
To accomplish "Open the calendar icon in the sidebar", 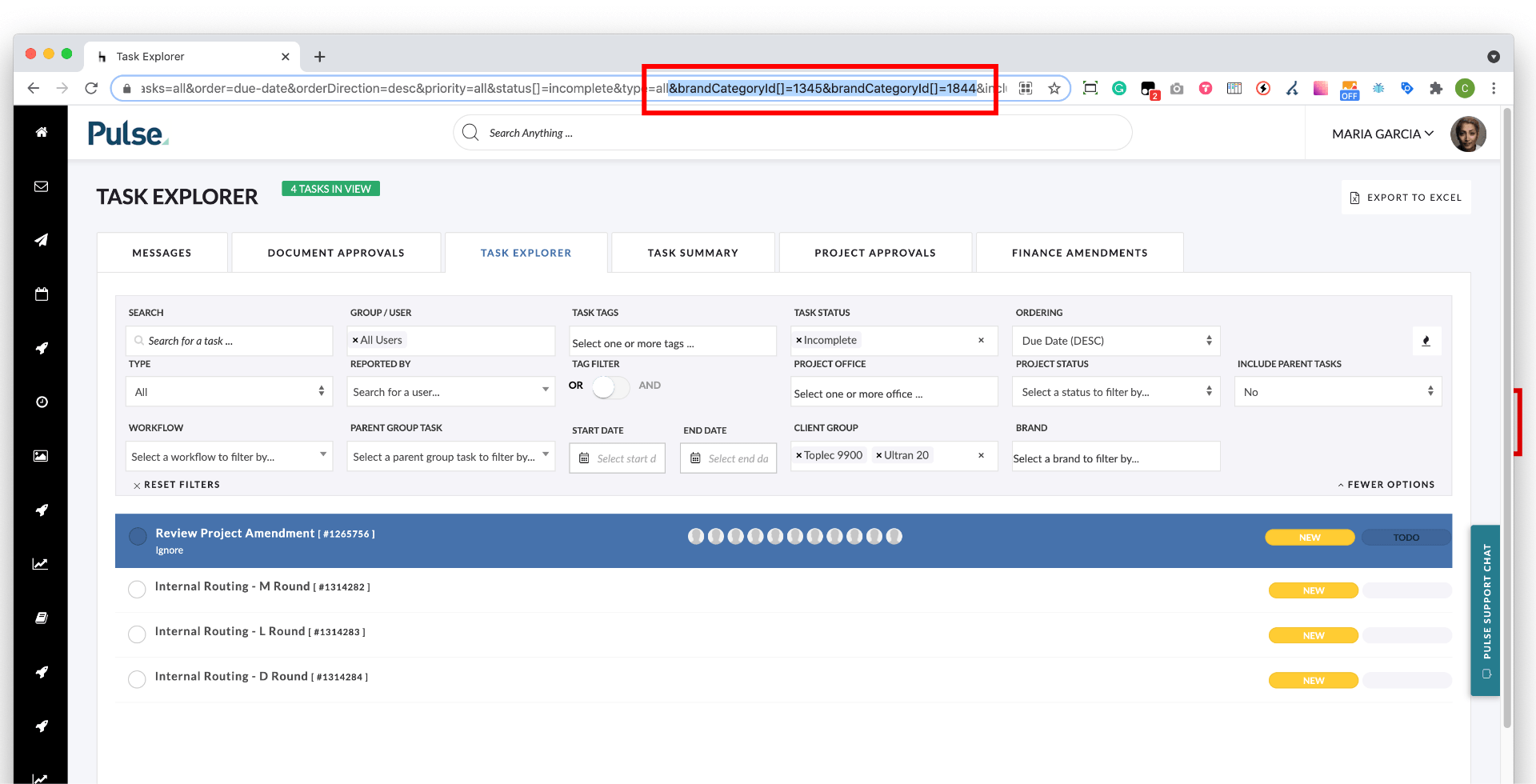I will (42, 294).
